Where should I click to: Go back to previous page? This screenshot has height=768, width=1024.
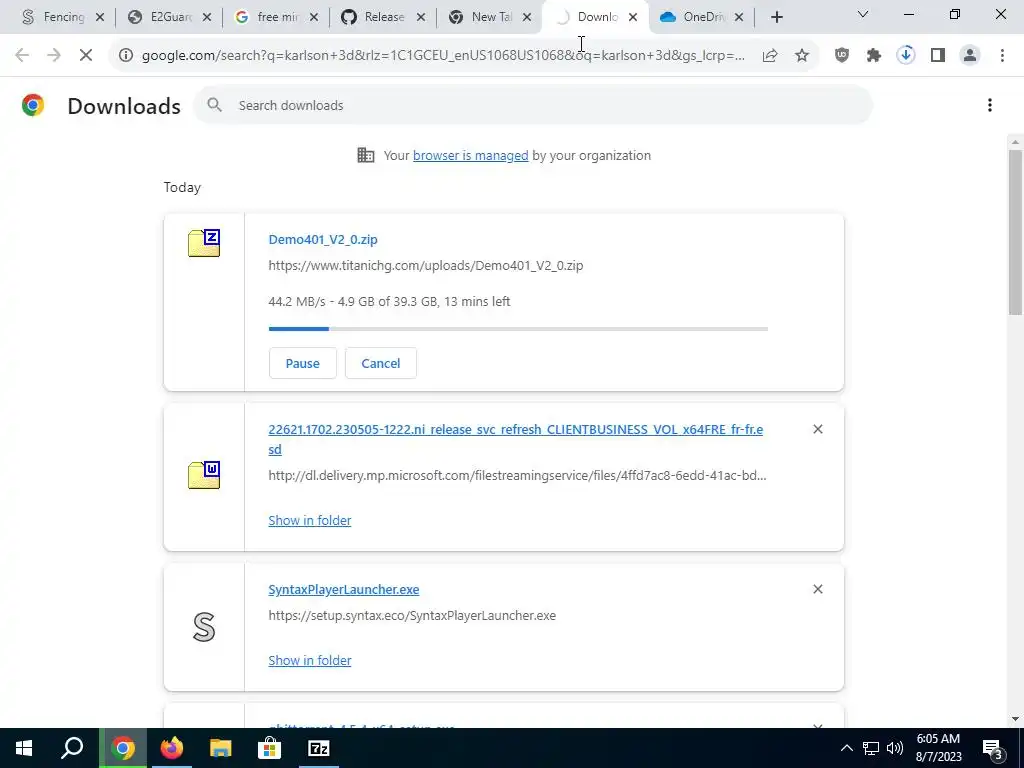(22, 56)
